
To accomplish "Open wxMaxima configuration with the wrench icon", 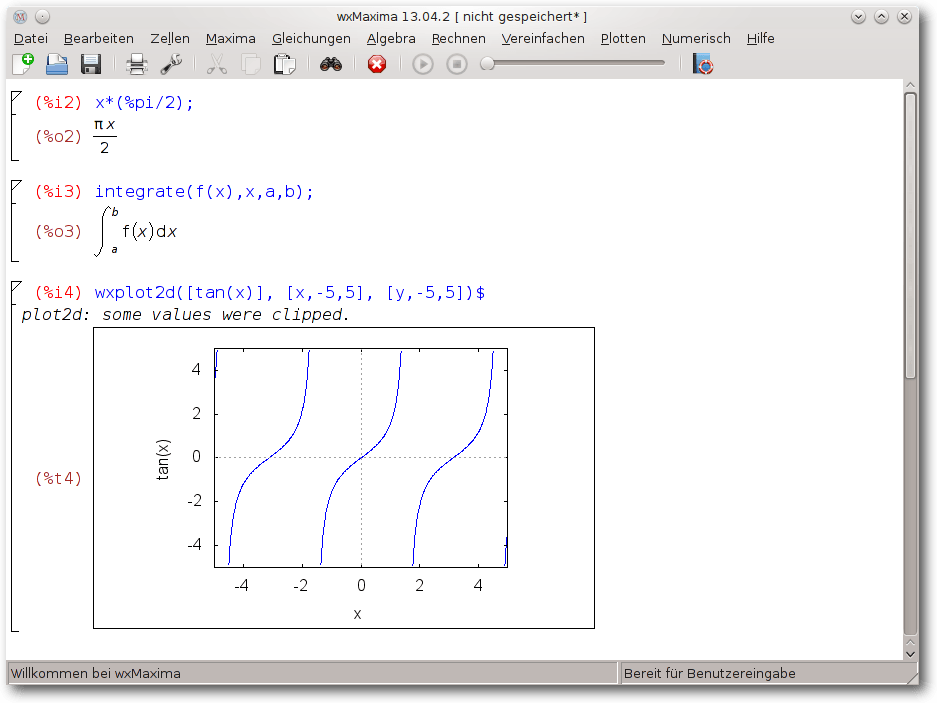I will click(x=171, y=64).
